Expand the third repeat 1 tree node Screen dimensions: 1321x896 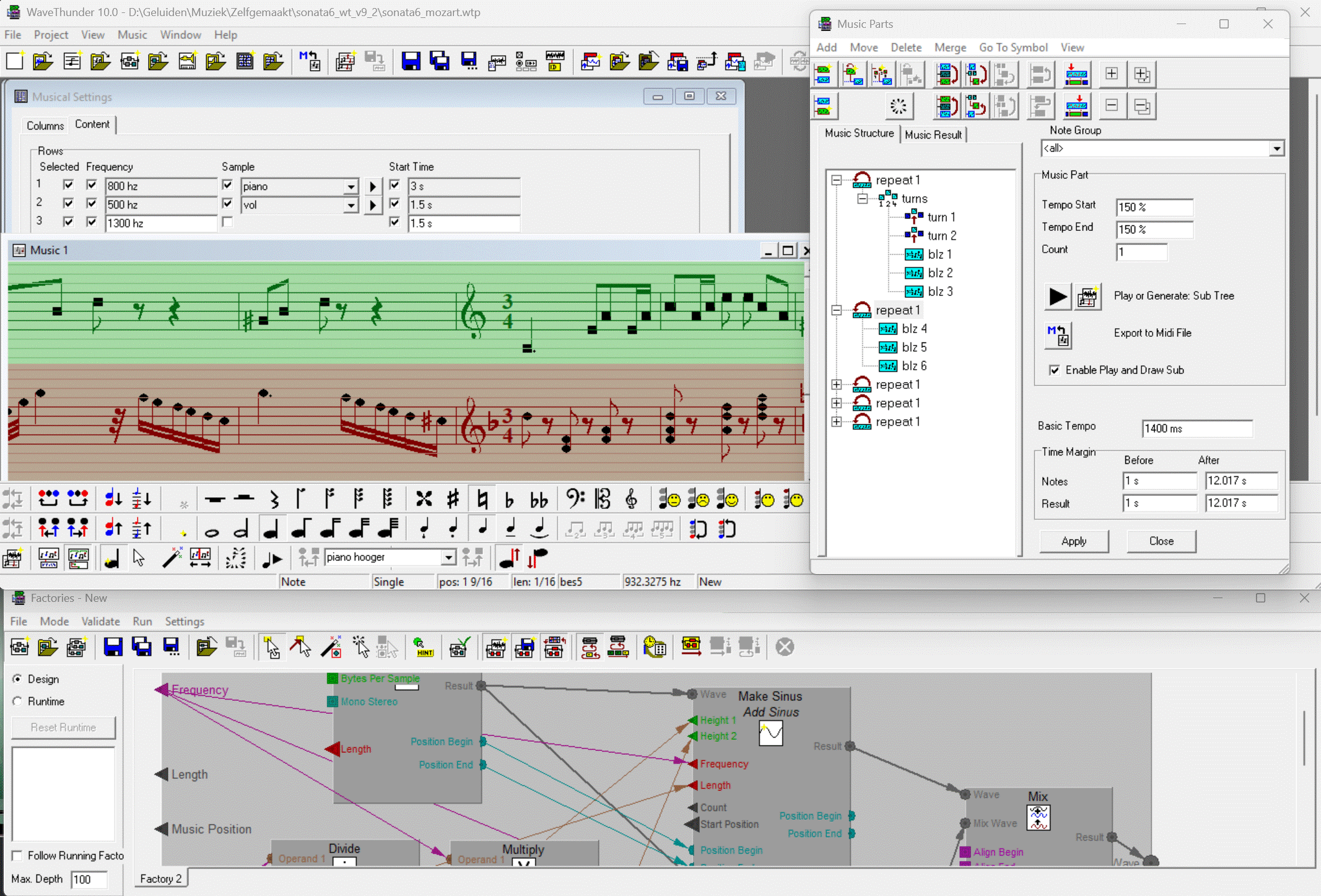pyautogui.click(x=837, y=385)
